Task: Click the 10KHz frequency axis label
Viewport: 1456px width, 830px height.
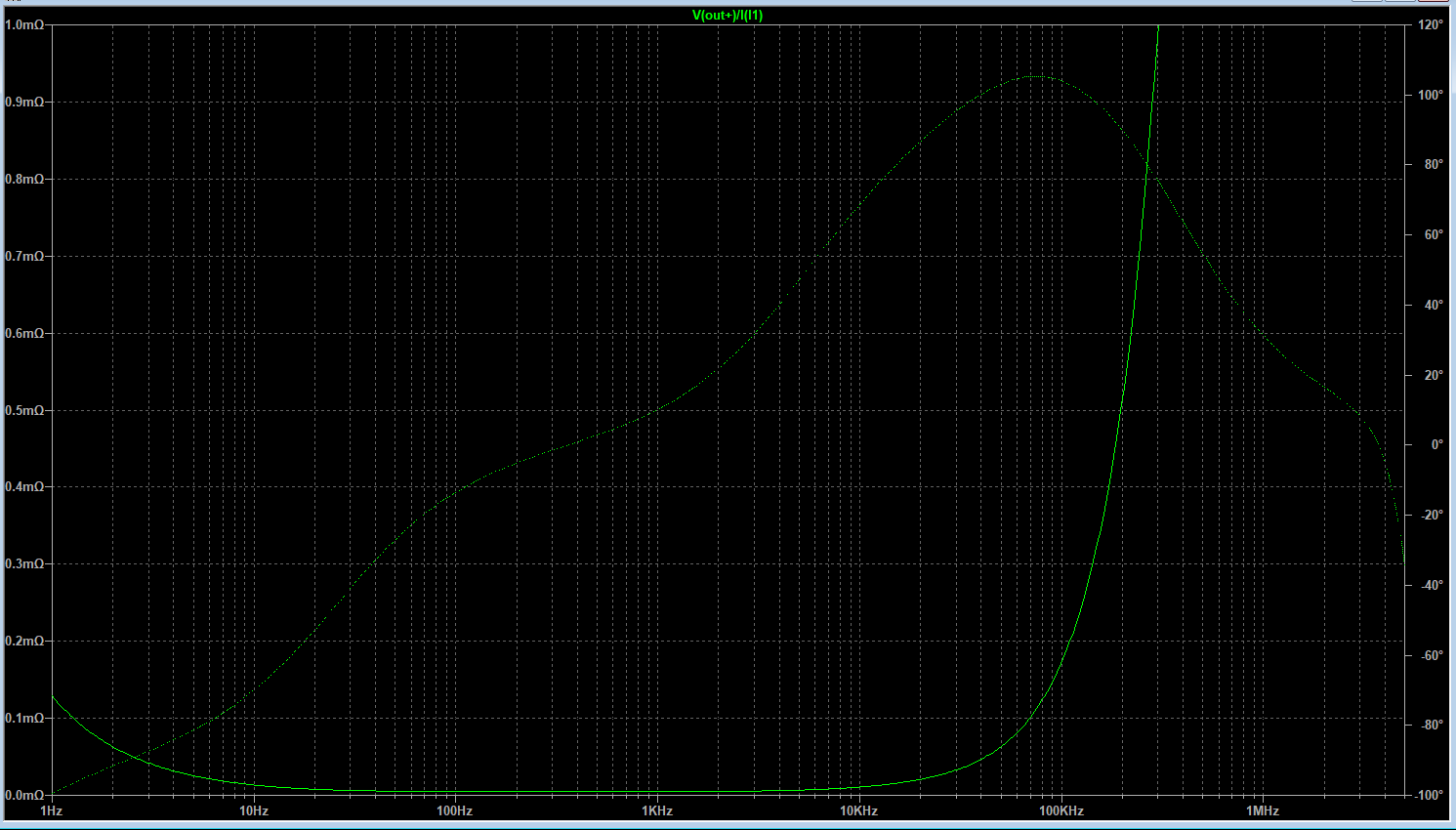Action: 859,810
